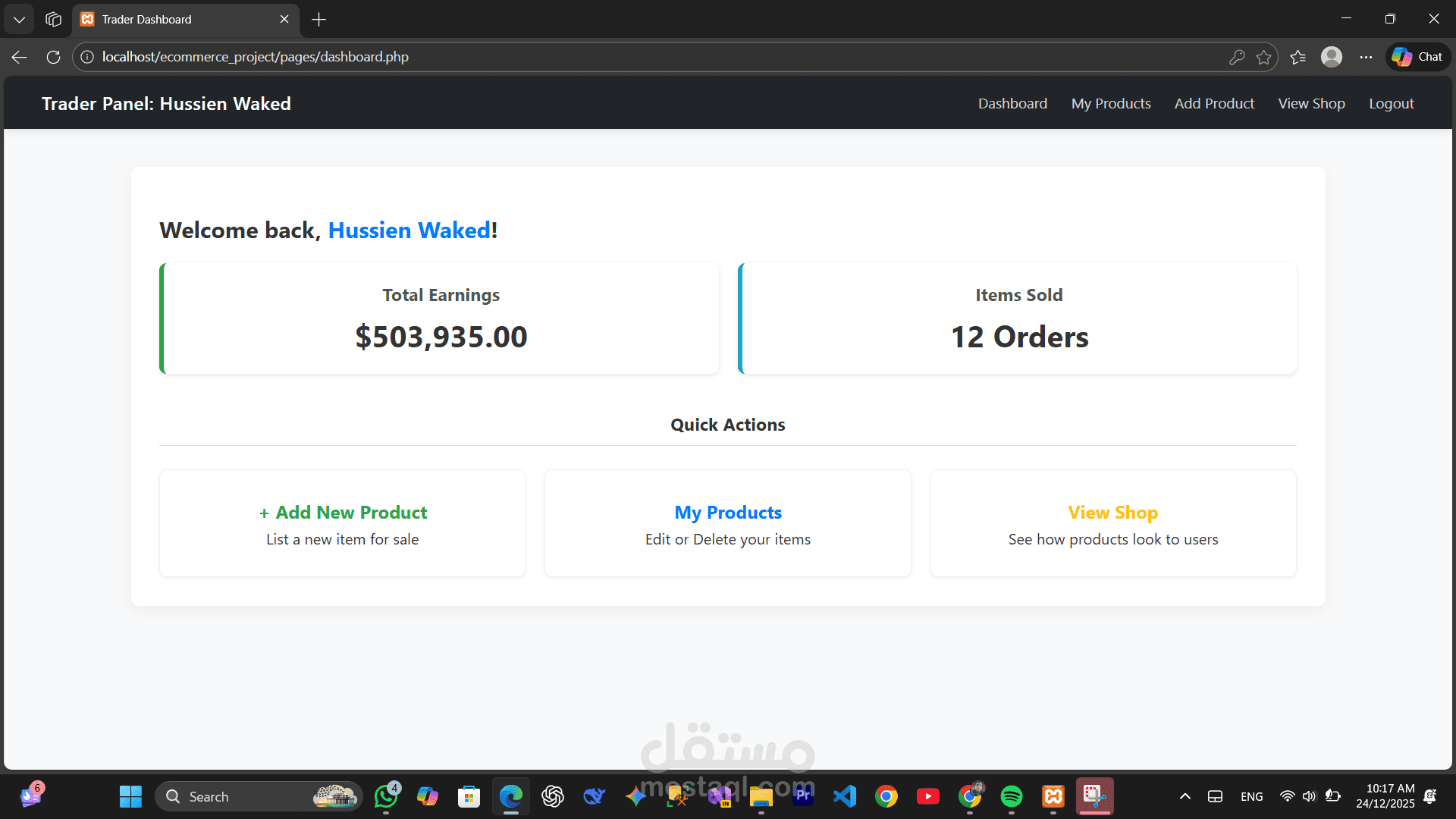Open WhatsApp from the taskbar
The image size is (1456, 819).
pyautogui.click(x=386, y=796)
